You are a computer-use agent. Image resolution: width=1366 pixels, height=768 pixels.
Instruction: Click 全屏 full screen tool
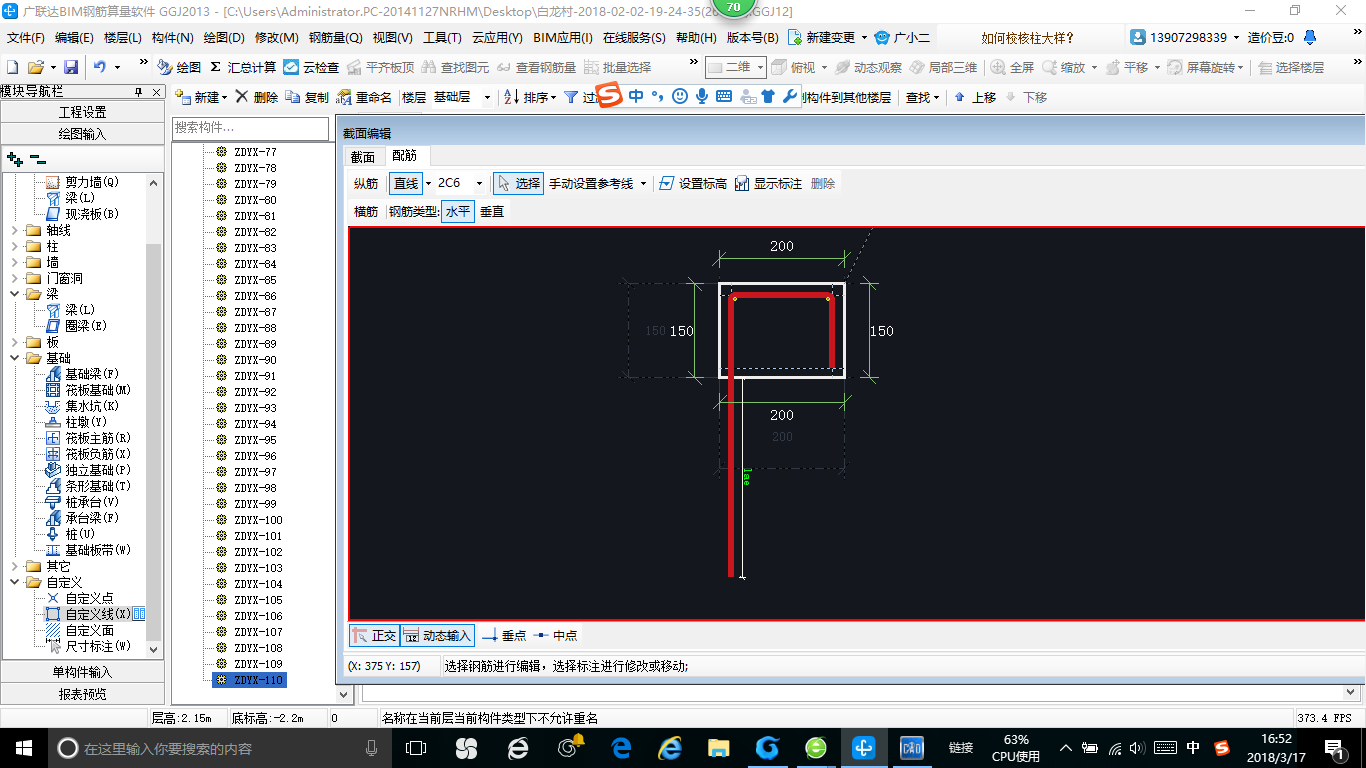click(x=1013, y=67)
